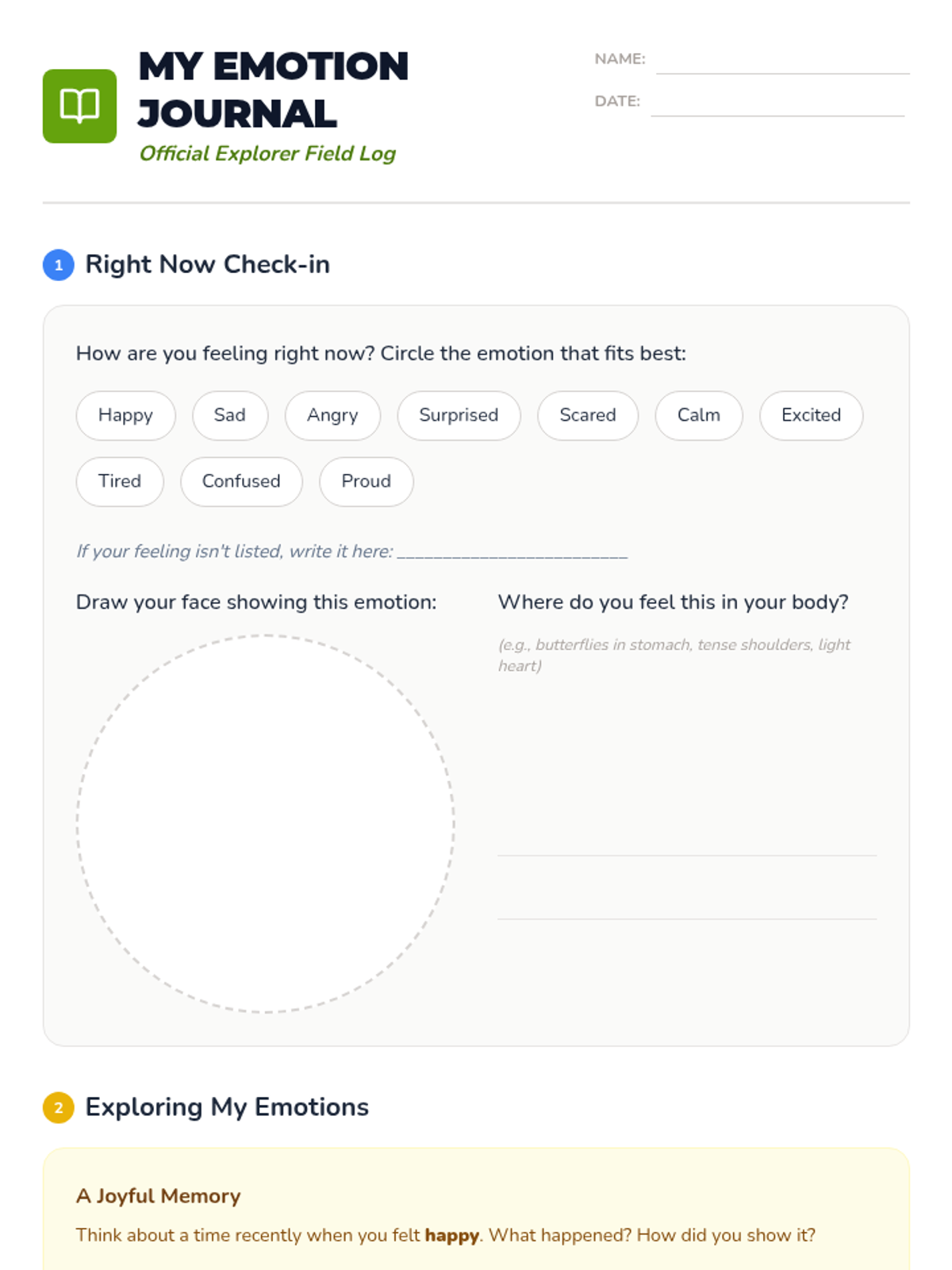Screen dimensions: 952x1270
Task: Mark the Confused emotion chip
Action: click(241, 481)
